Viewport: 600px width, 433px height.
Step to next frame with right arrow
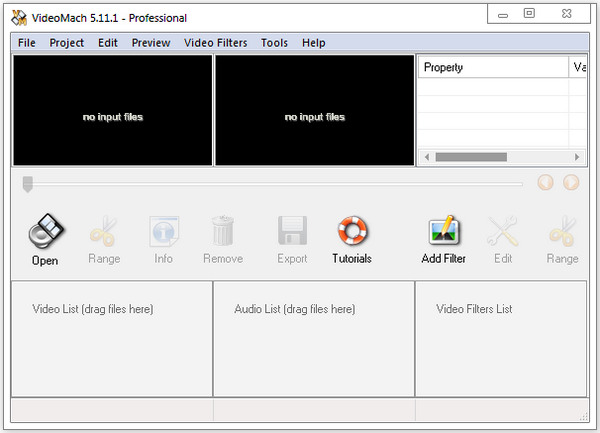[x=571, y=182]
